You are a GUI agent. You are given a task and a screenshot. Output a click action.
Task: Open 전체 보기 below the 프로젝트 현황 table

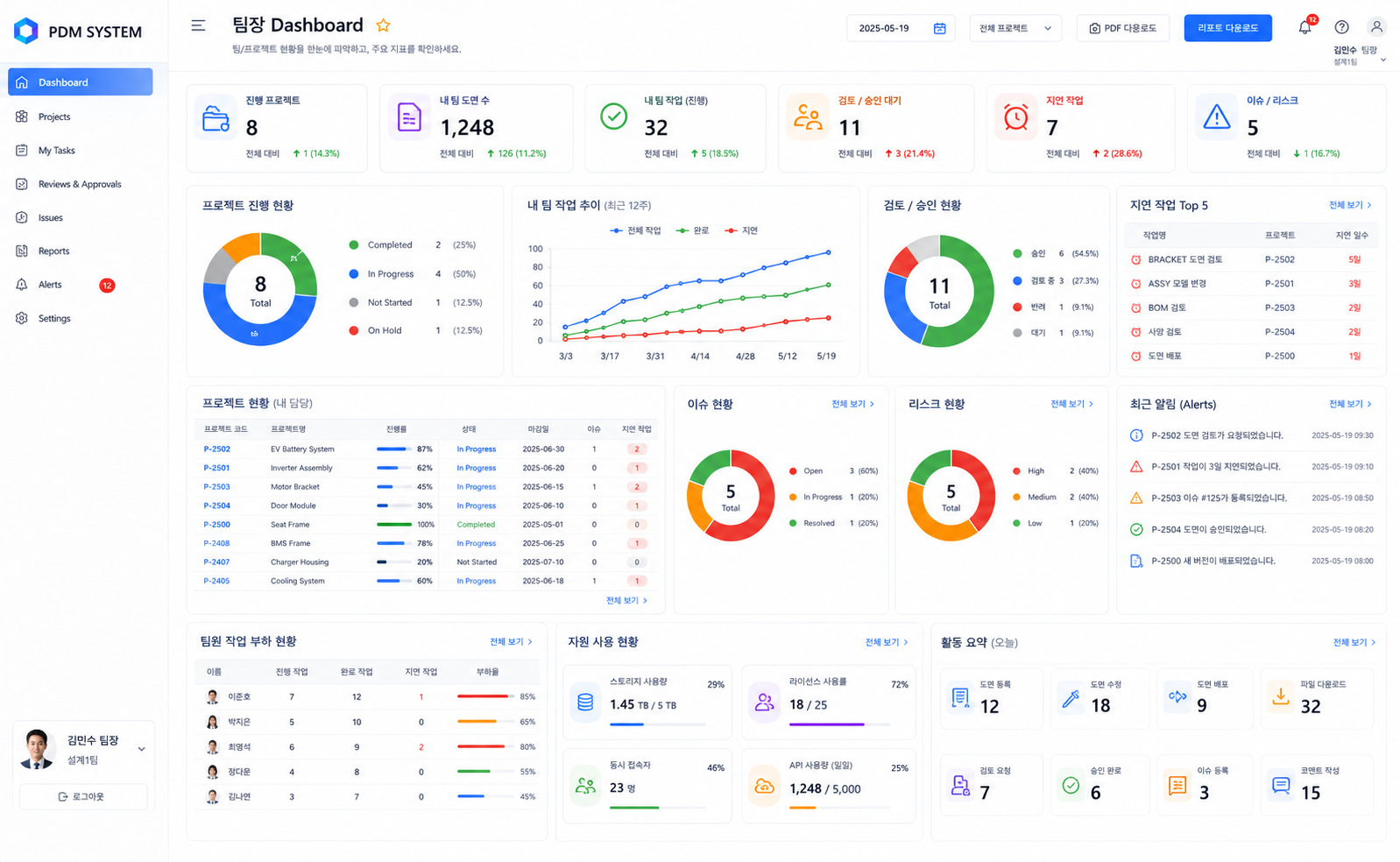626,601
